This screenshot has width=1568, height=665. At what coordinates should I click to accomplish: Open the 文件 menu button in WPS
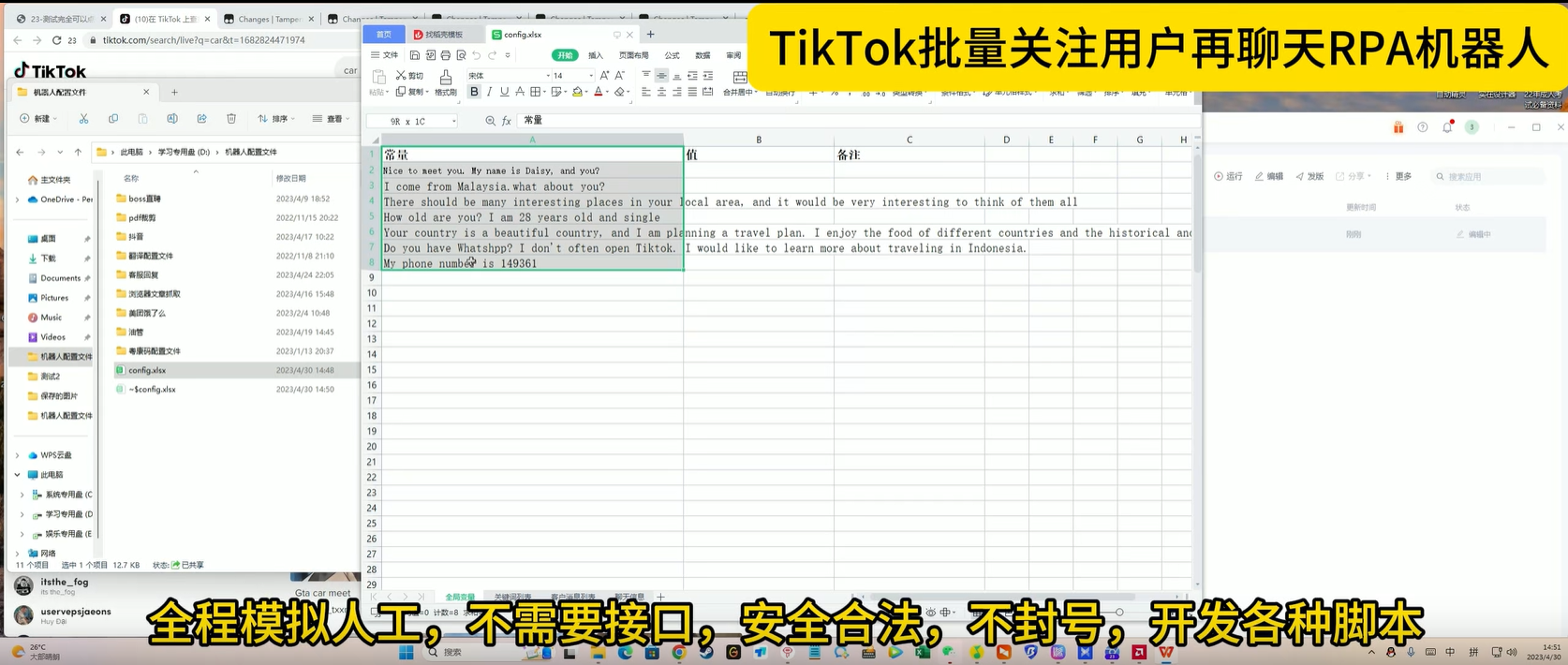385,55
